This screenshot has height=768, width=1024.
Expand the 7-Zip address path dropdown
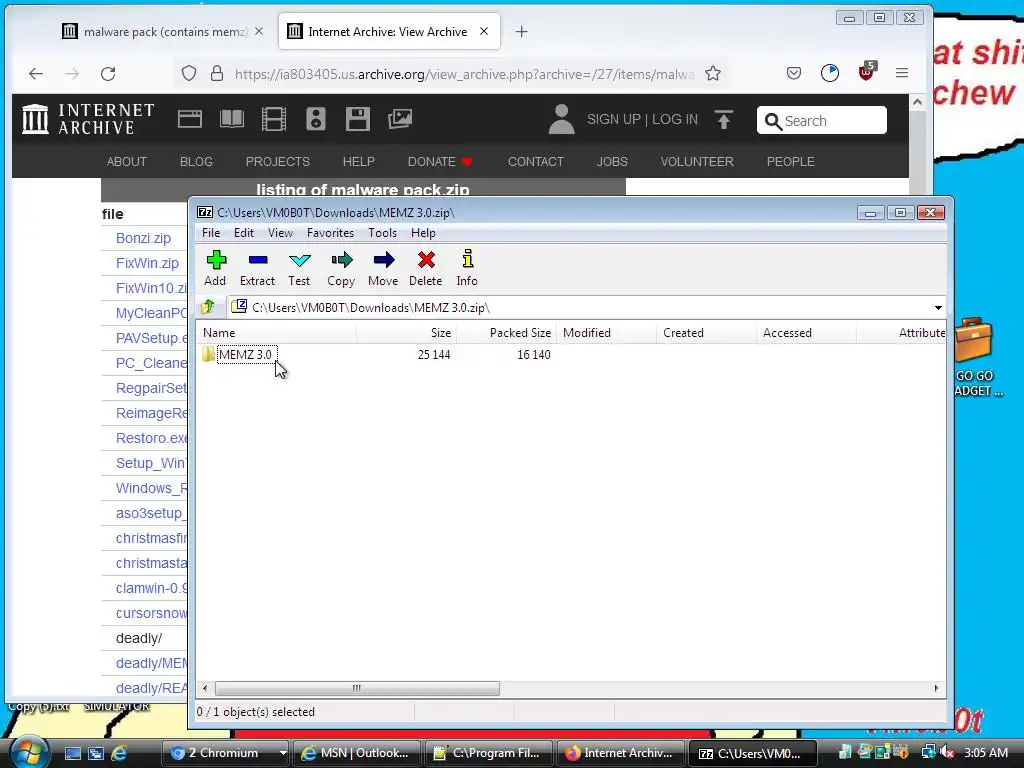(938, 308)
